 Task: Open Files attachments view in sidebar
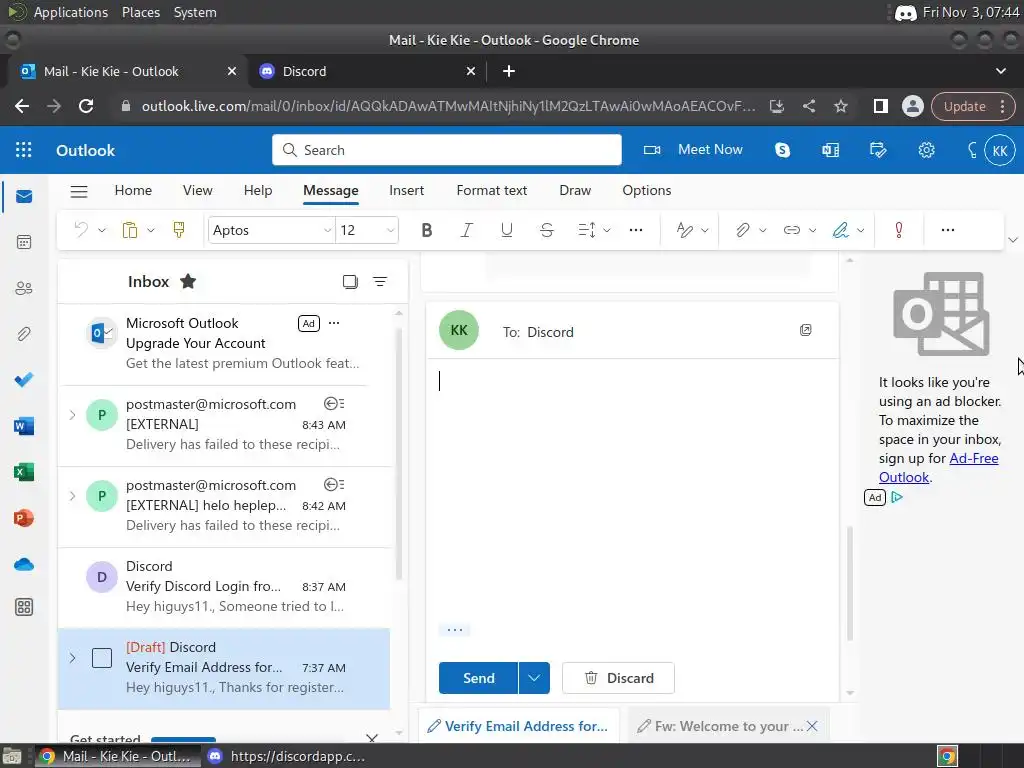(x=24, y=334)
